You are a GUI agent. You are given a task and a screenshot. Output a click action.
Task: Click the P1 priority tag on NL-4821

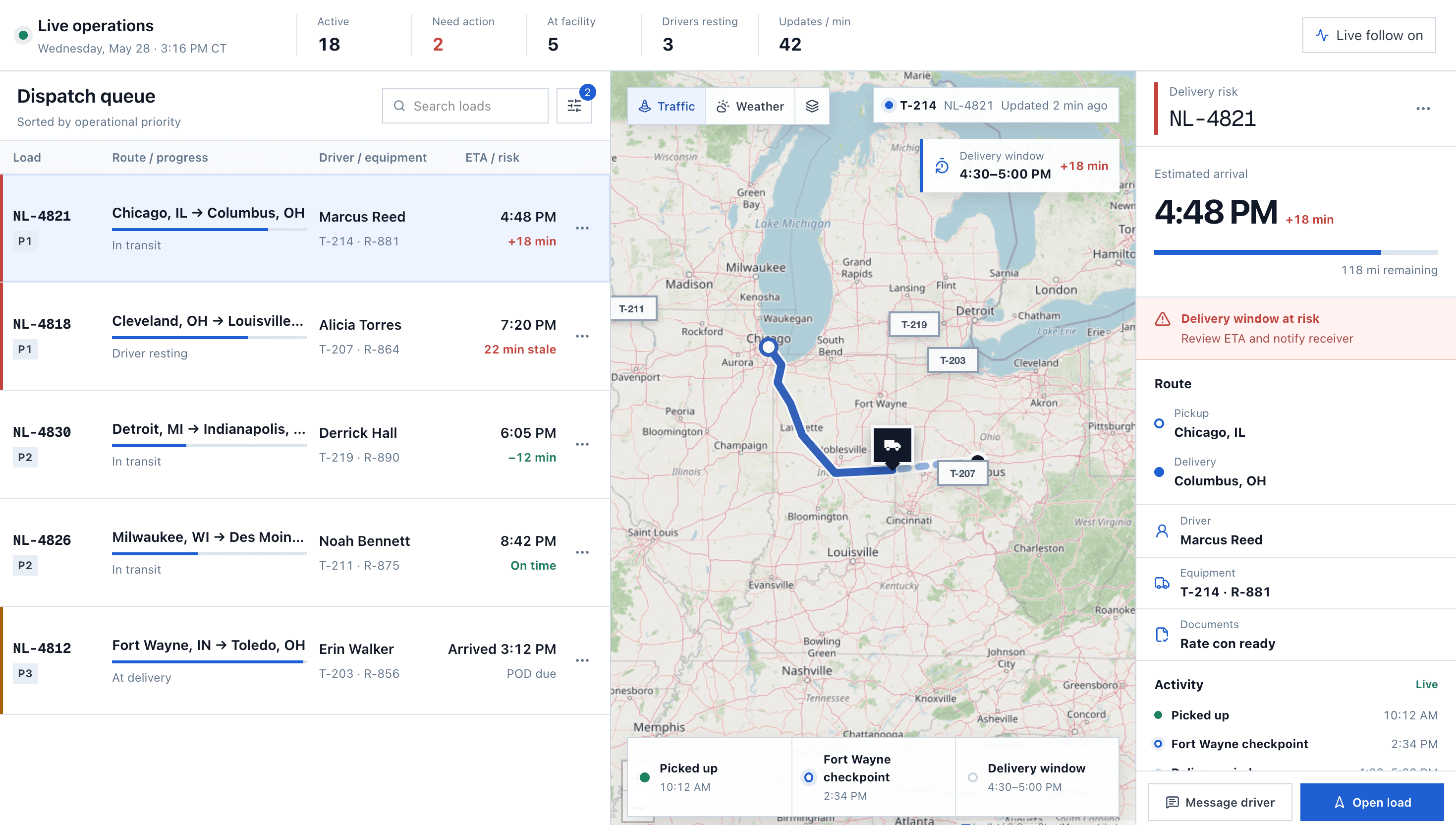tap(25, 241)
